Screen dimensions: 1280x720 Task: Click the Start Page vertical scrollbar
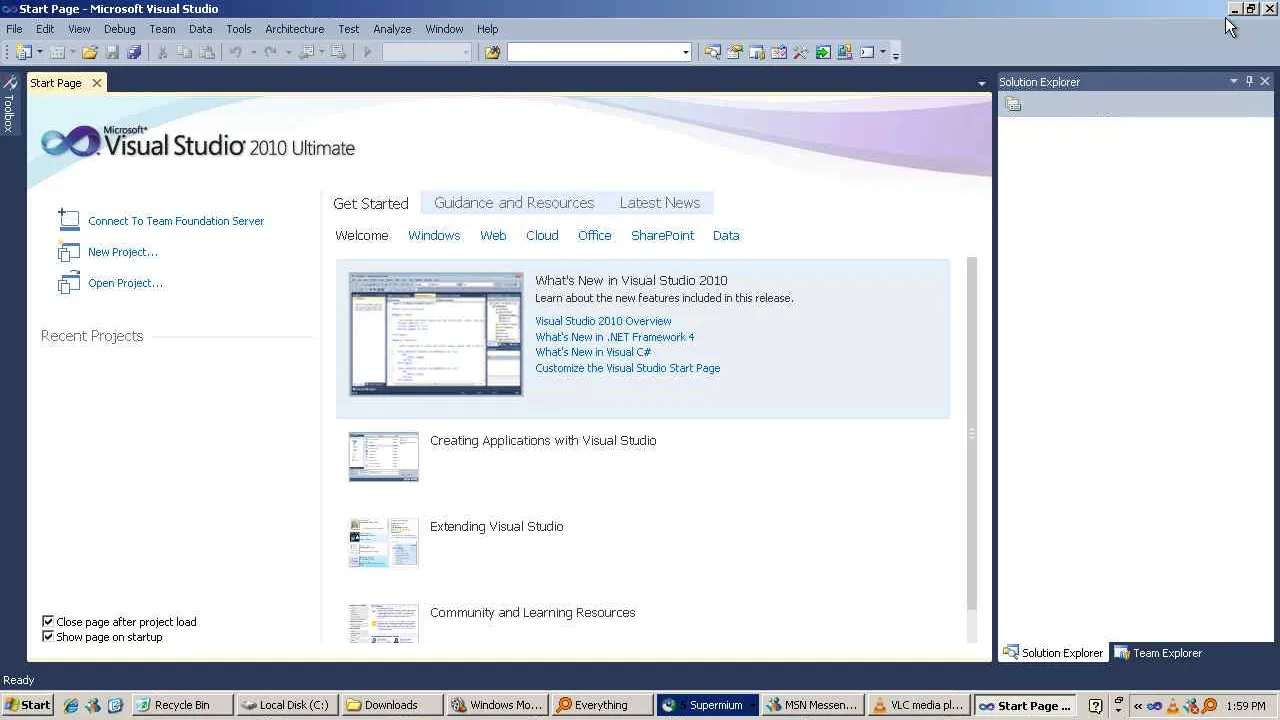pos(971,433)
